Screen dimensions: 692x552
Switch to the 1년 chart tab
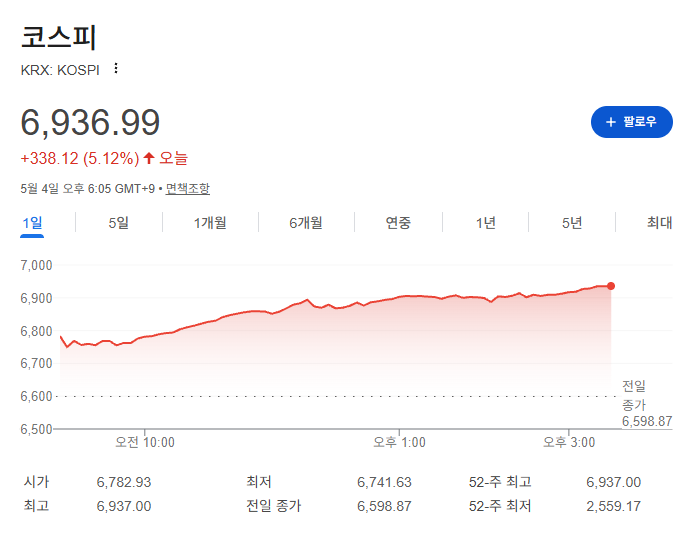tap(485, 223)
